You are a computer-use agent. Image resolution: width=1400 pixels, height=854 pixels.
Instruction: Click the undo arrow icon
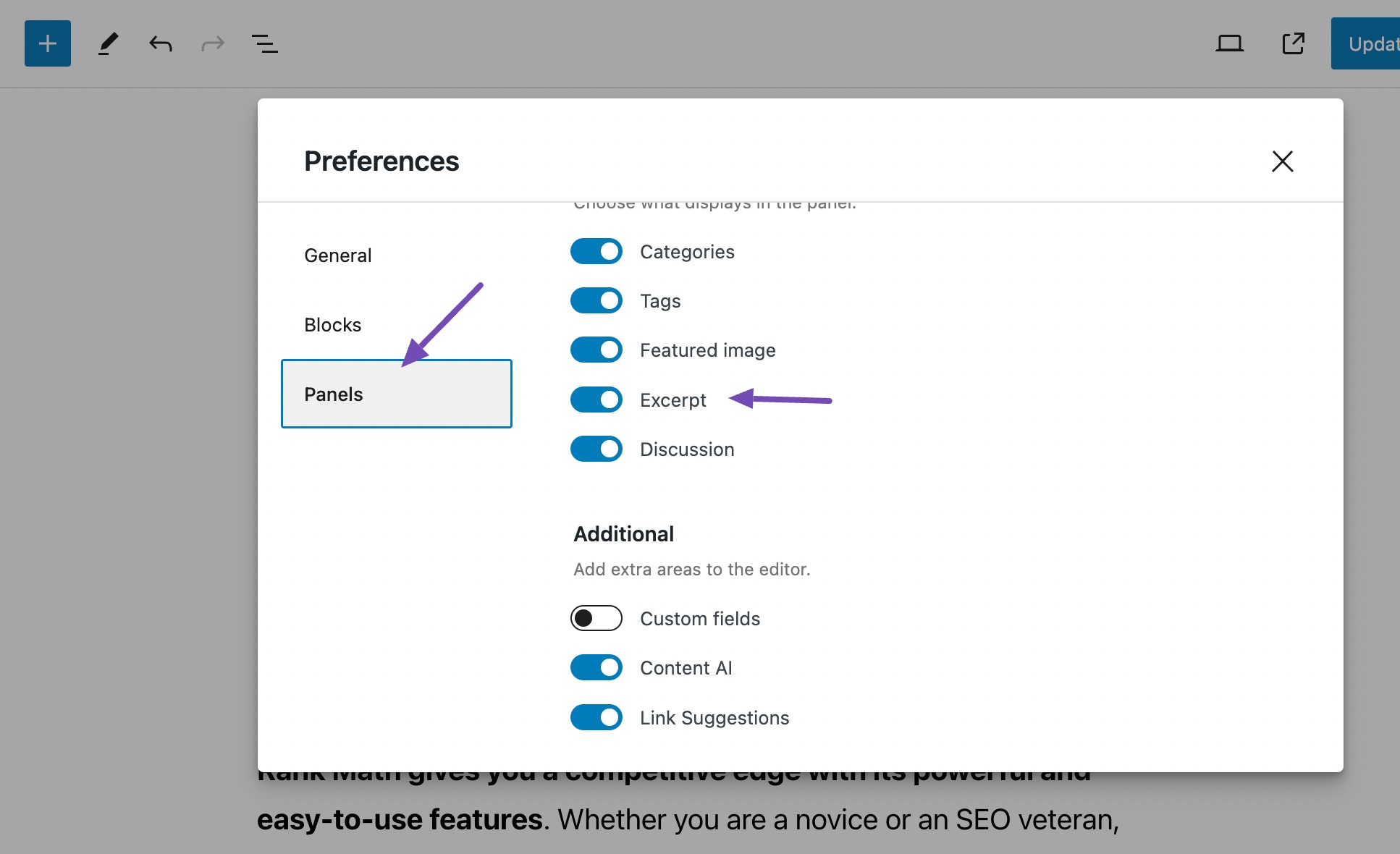tap(160, 43)
